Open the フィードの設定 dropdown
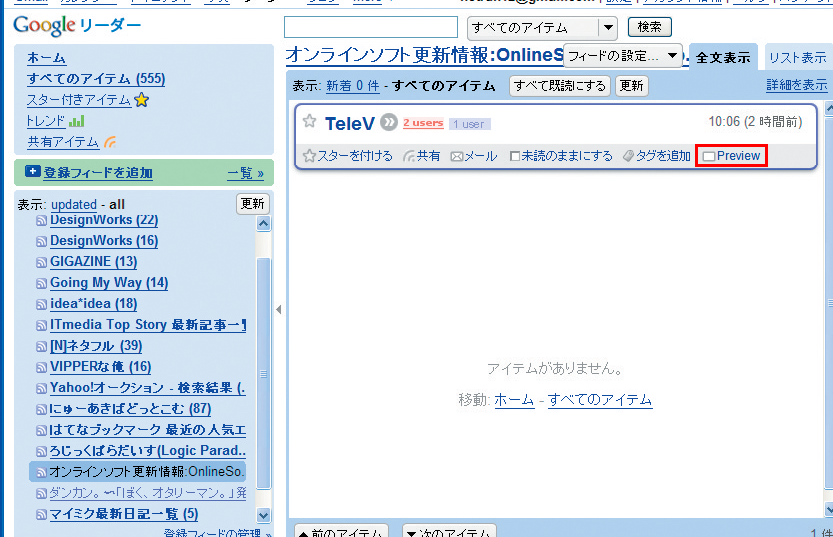Image resolution: width=833 pixels, height=537 pixels. pos(623,56)
